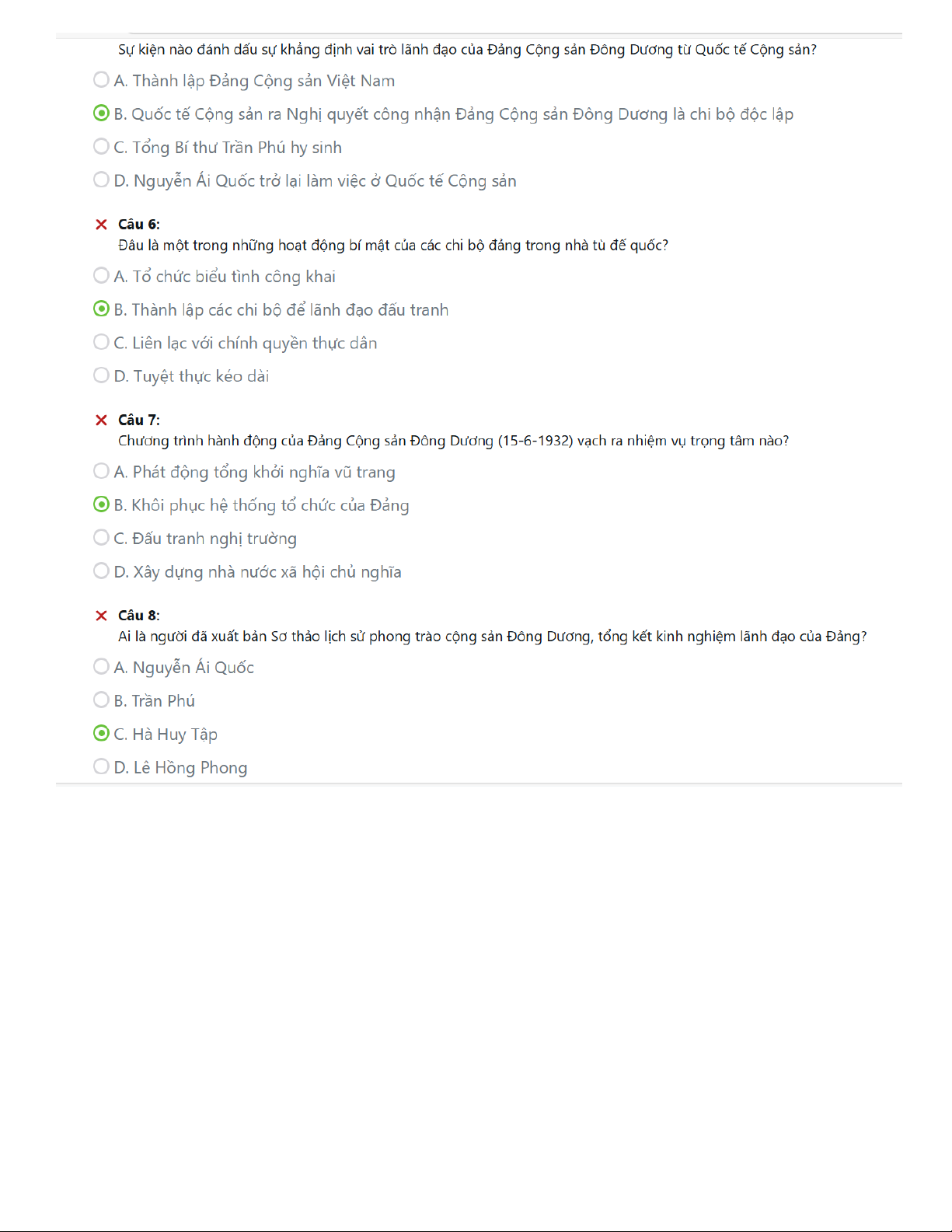
Task: Choose B. Khôi phục hệ thống tổ chức của Đảng
Action: coord(101,505)
